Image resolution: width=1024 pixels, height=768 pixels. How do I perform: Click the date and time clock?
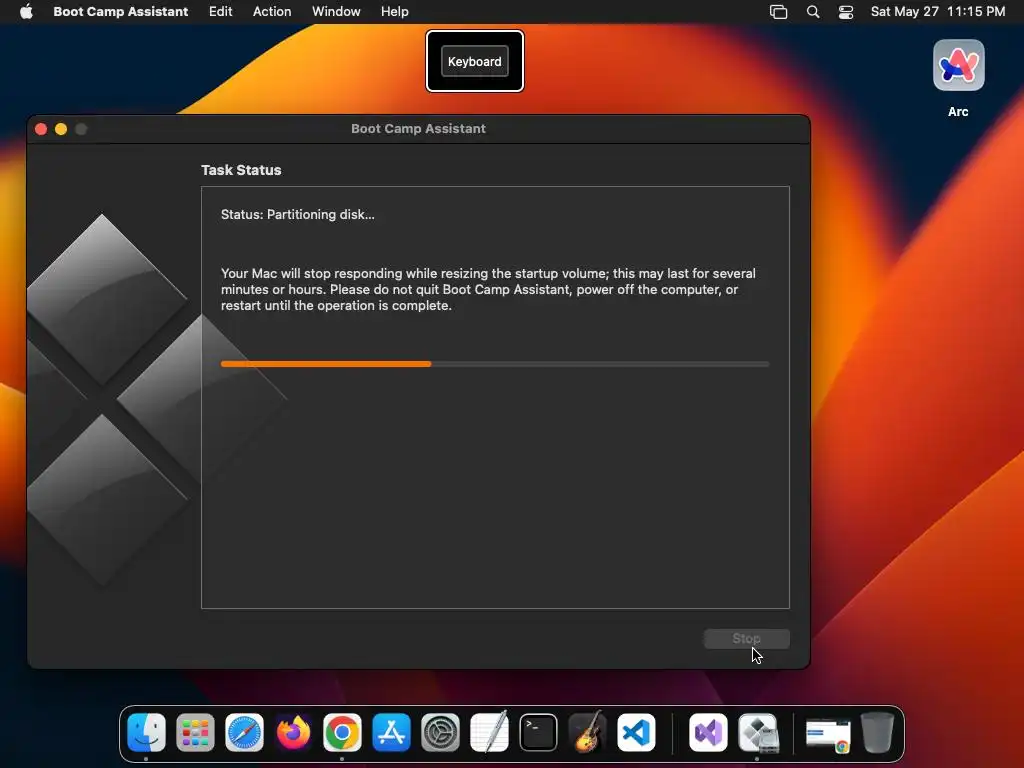(x=937, y=11)
